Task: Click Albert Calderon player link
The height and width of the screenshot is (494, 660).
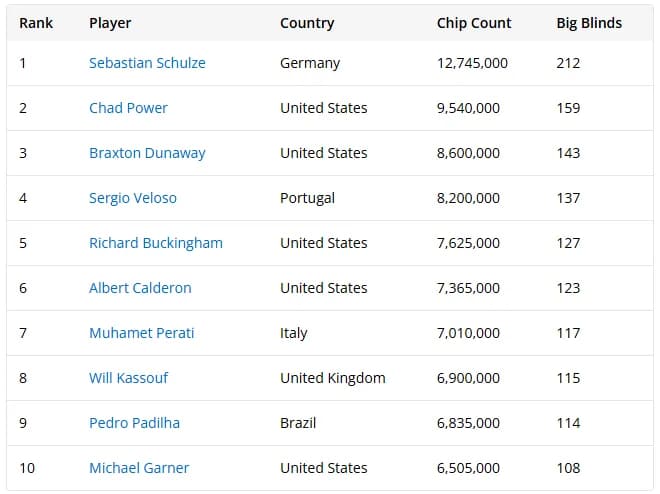Action: coord(140,288)
